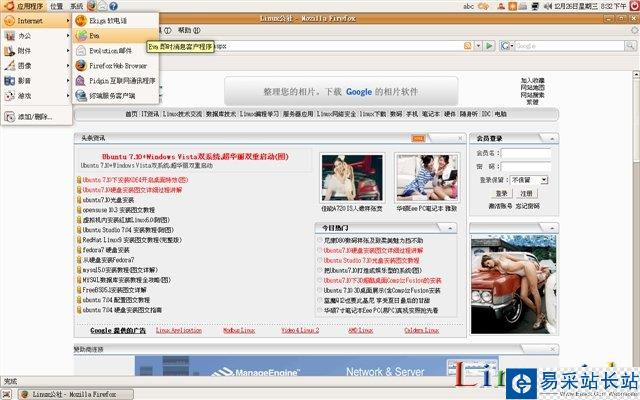Open the openSUSE 10.3 install tutorial link

click(119, 210)
